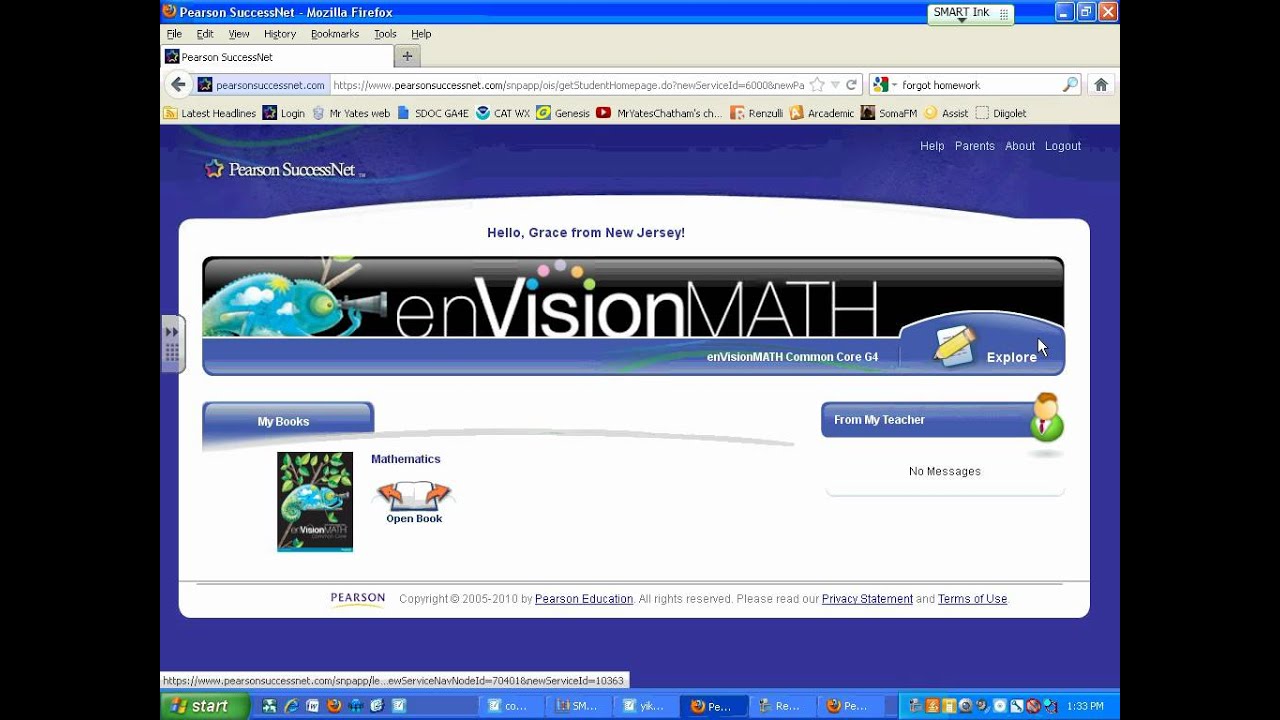Click the Pearson SuccessNet logo

[284, 169]
